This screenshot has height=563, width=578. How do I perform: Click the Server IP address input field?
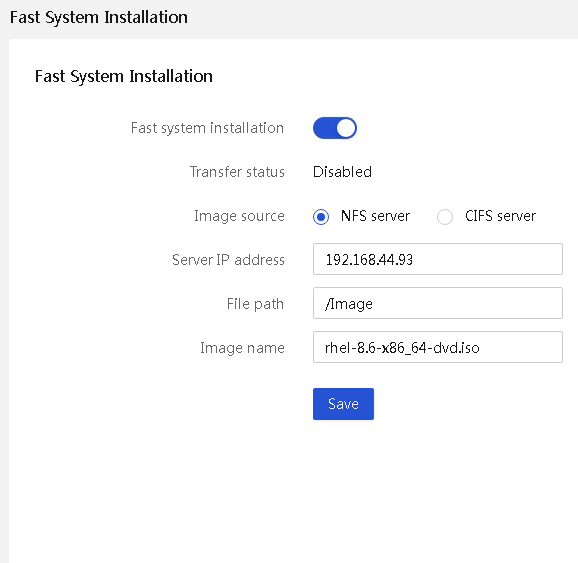(x=438, y=259)
